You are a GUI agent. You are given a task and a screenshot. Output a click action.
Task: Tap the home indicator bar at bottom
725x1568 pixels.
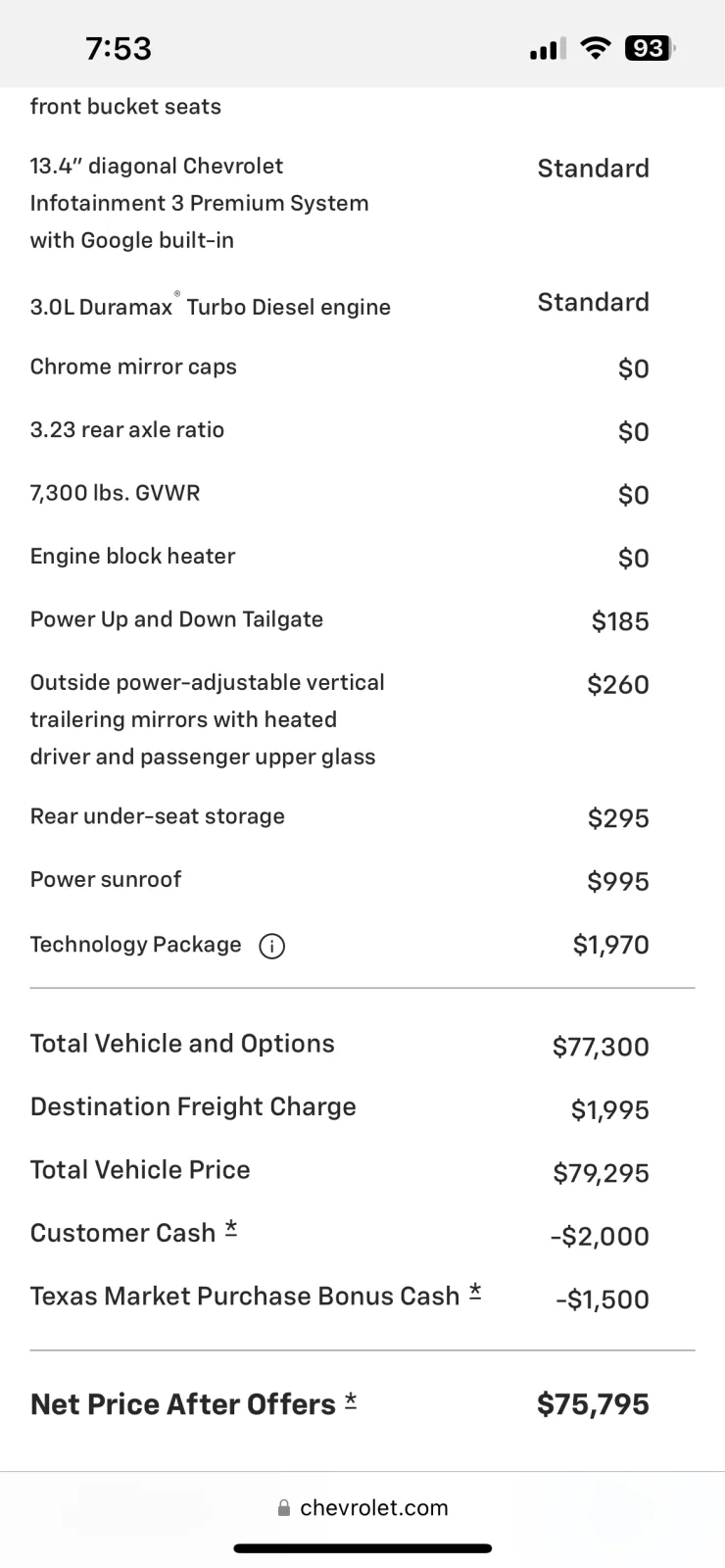click(x=362, y=1548)
